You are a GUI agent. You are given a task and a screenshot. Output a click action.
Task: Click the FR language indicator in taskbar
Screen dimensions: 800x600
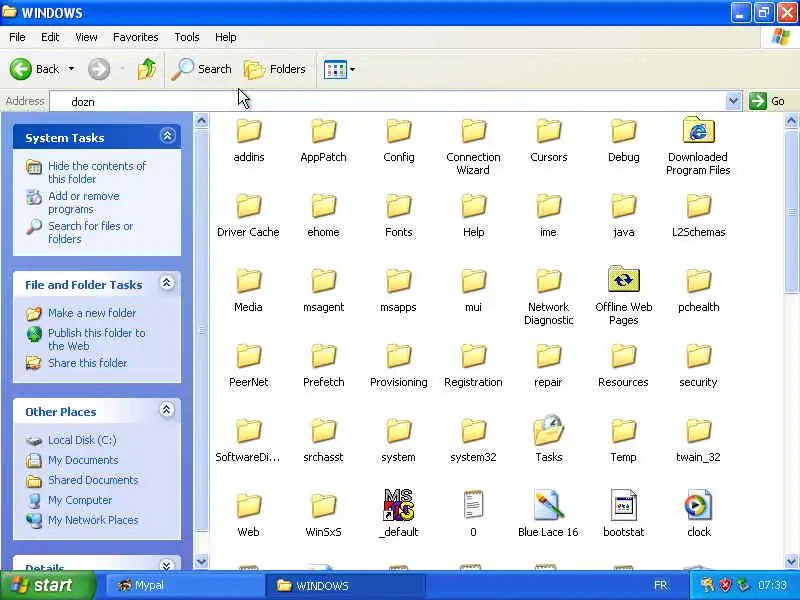tap(660, 585)
